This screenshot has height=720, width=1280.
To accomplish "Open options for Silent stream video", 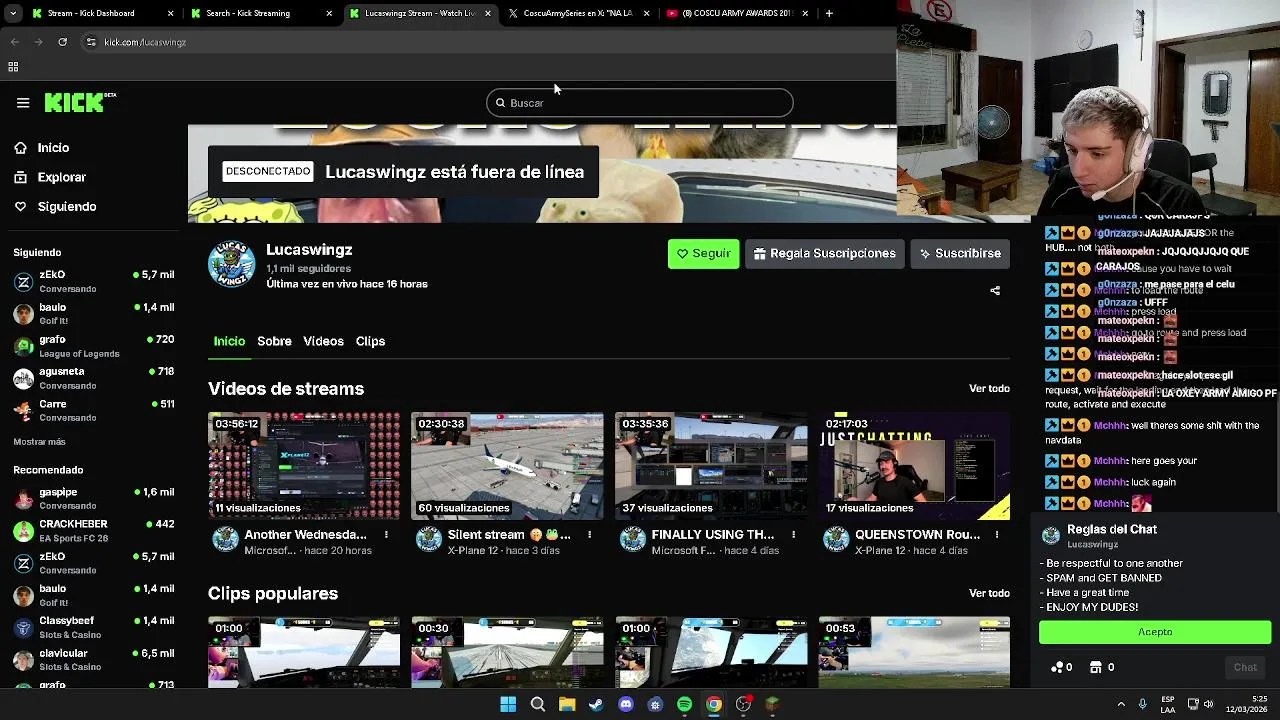I will [x=589, y=535].
